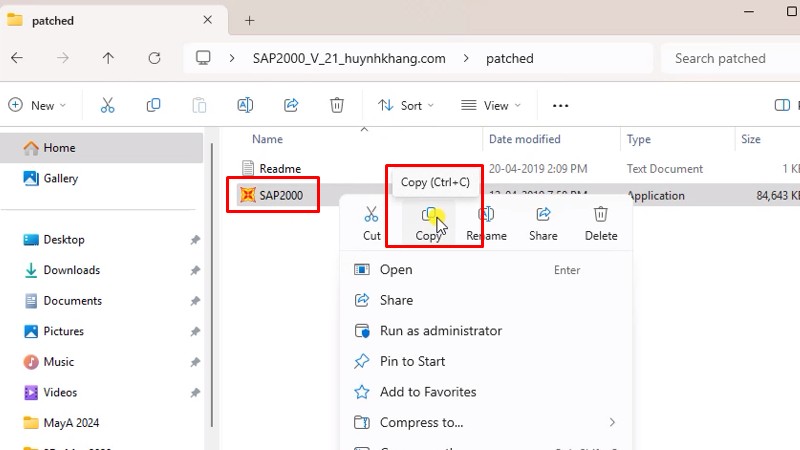Open the See more ellipsis menu
Viewport: 800px width, 450px height.
pyautogui.click(x=560, y=106)
